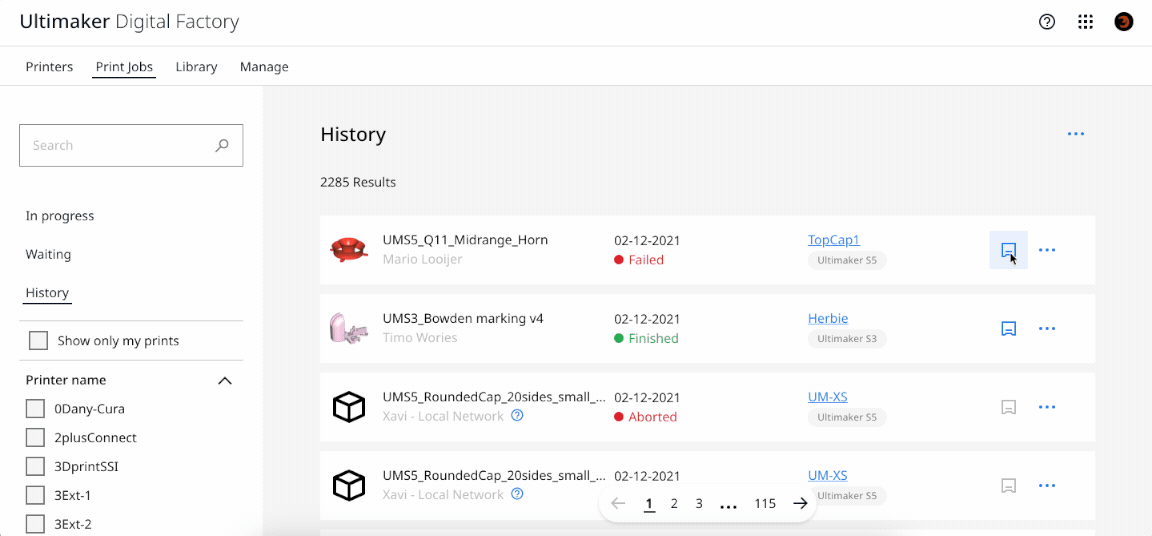The image size is (1152, 536).
Task: Click the user account avatar
Action: tap(1124, 22)
